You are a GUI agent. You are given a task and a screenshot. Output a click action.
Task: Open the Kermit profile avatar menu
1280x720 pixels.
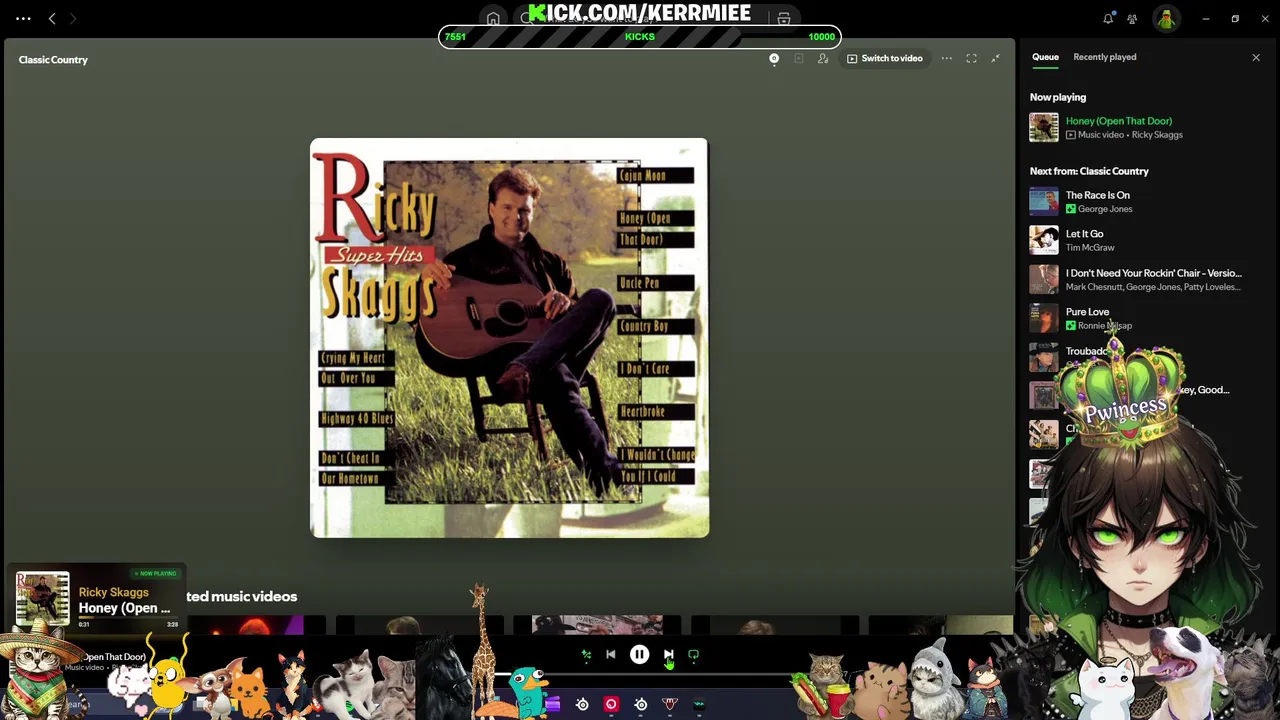1166,19
